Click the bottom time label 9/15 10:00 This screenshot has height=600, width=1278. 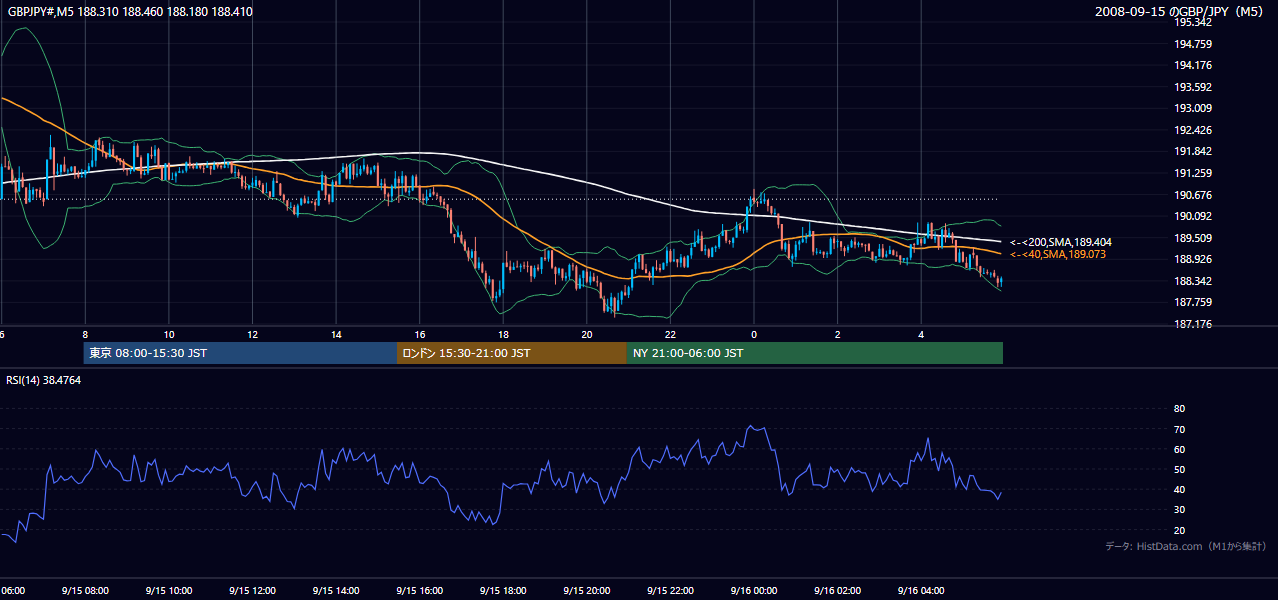point(169,591)
